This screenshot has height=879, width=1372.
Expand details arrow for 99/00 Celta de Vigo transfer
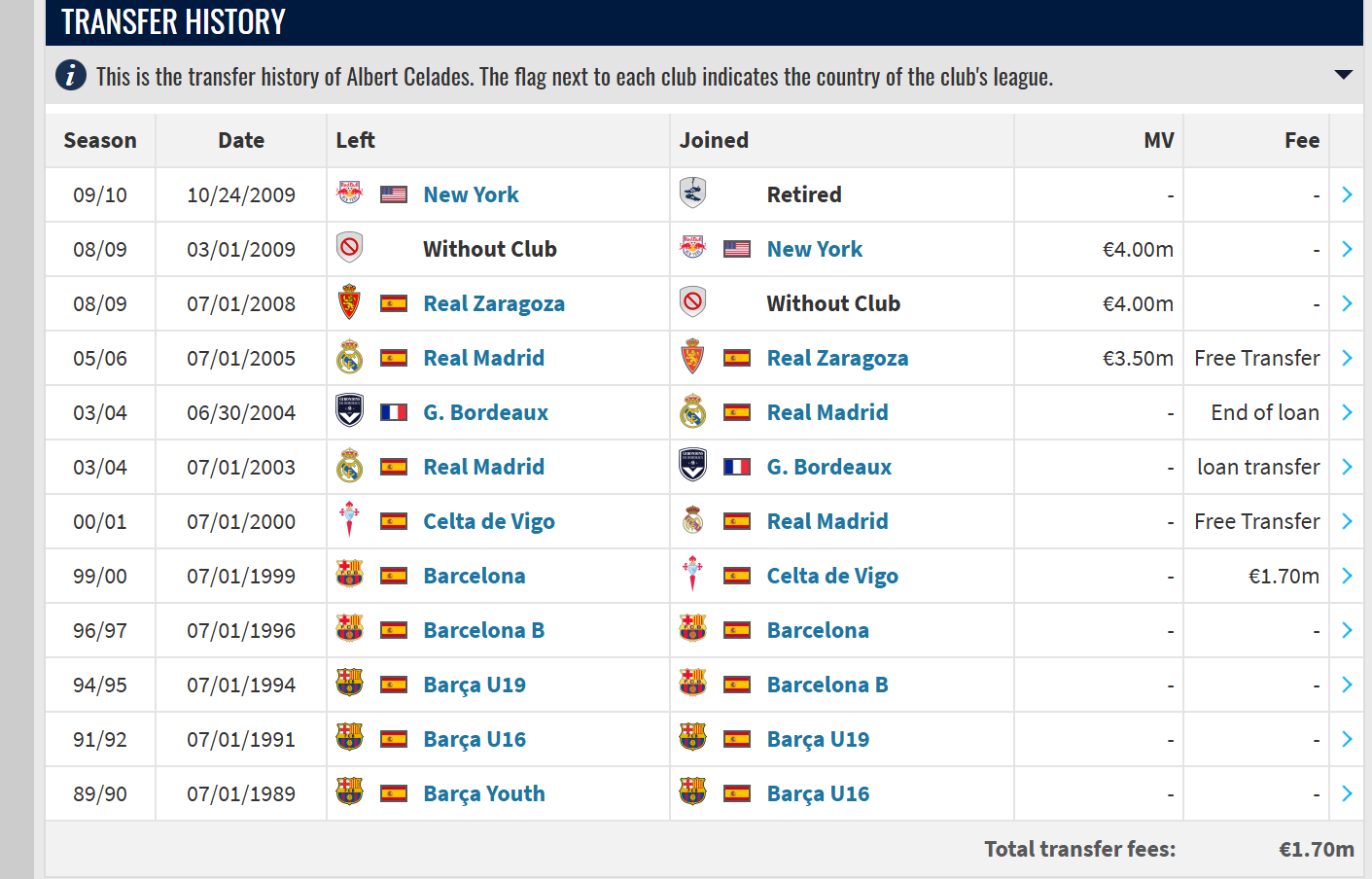point(1347,576)
